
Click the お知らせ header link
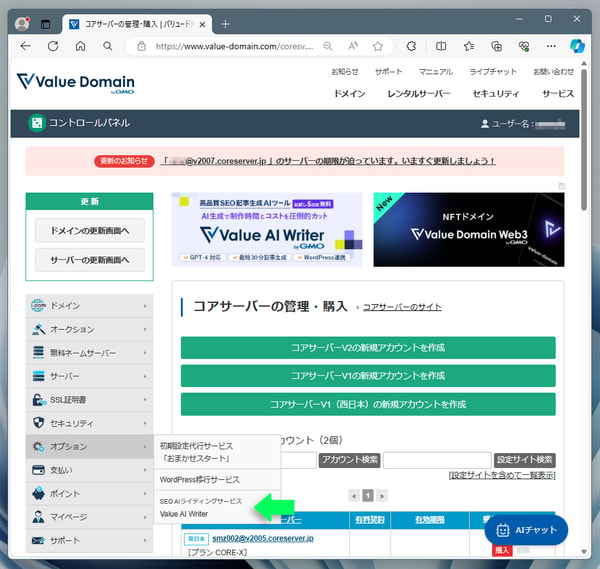point(345,72)
